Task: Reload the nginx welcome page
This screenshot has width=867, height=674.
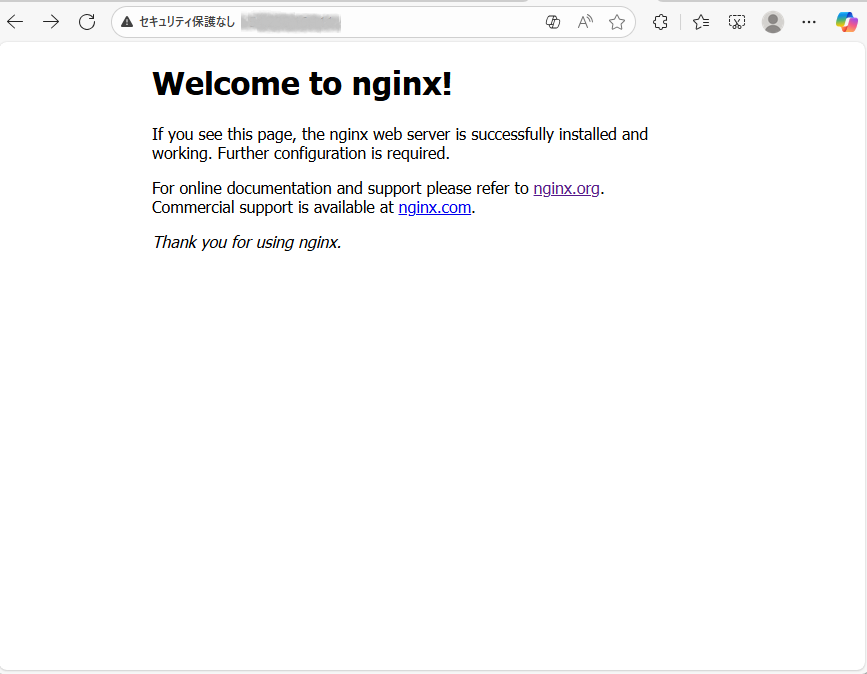Action: [x=87, y=22]
